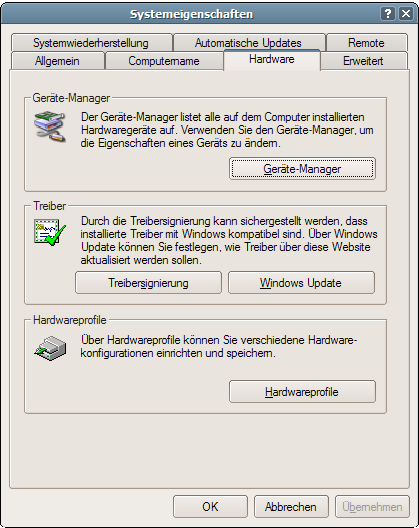The image size is (419, 528).
Task: Click the Systemeigenschaften title bar text
Action: 191,14
